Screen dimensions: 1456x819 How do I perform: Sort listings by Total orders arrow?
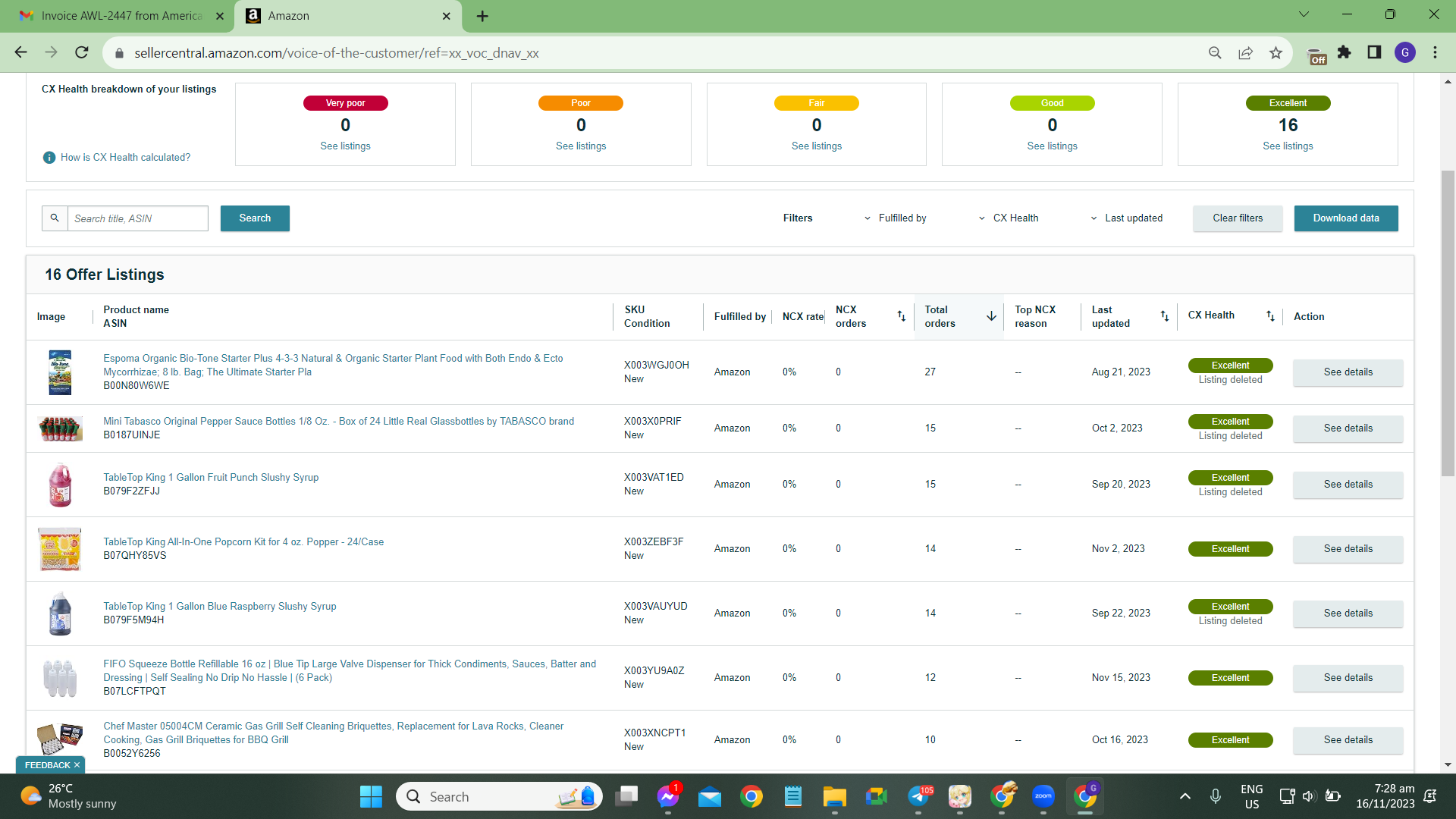click(x=991, y=316)
